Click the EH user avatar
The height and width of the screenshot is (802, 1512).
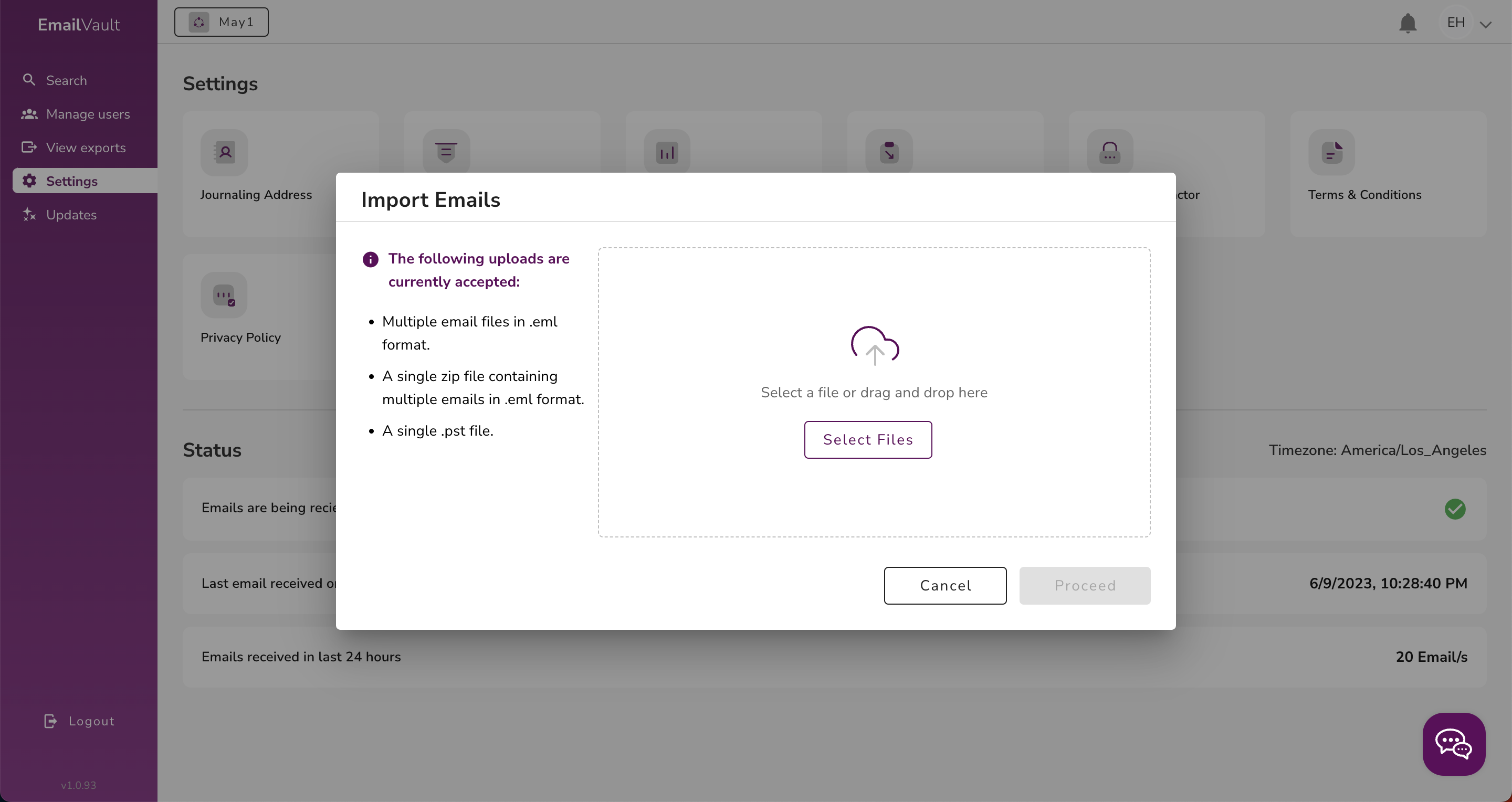click(x=1456, y=22)
